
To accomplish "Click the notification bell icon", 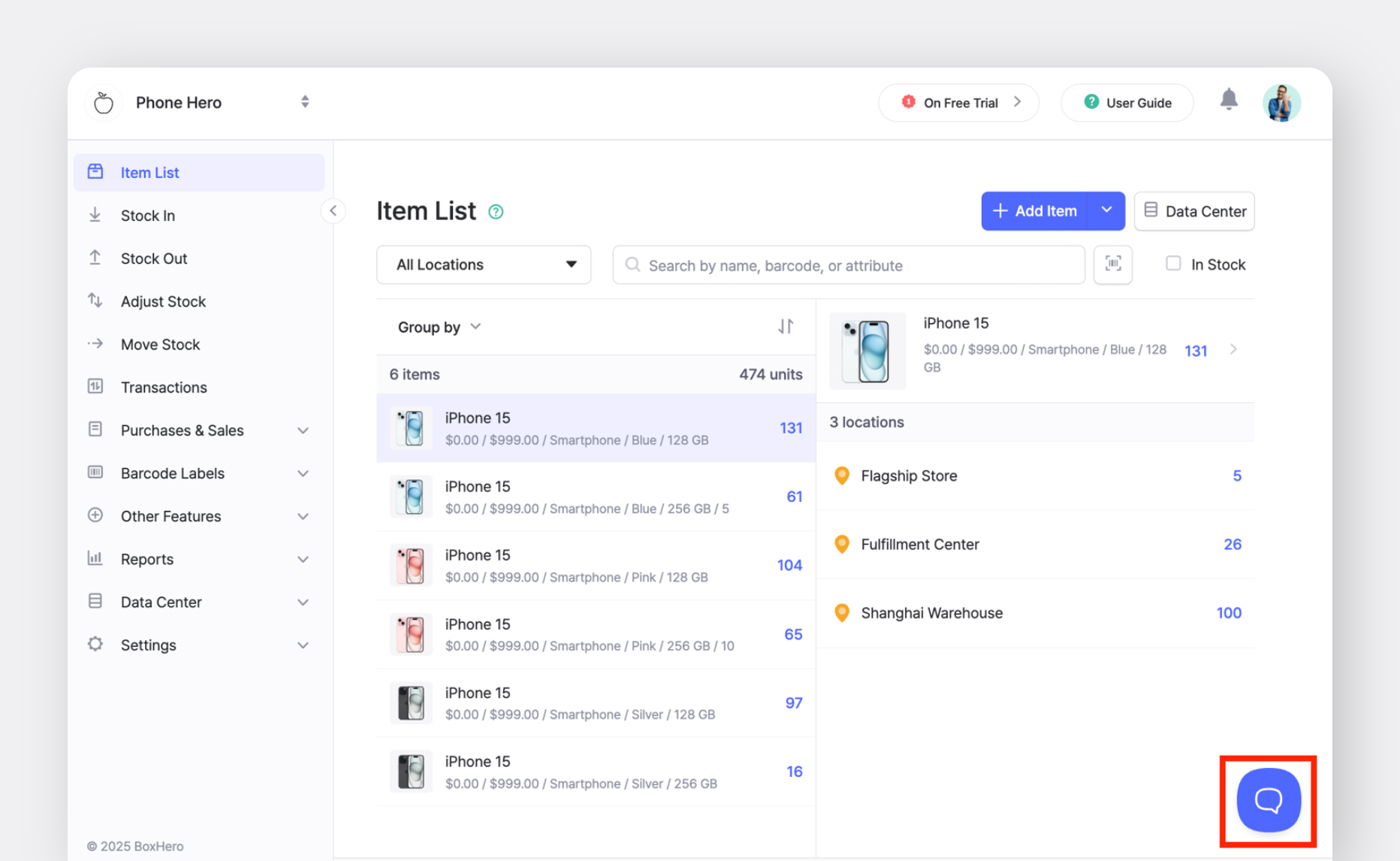I will pyautogui.click(x=1229, y=100).
